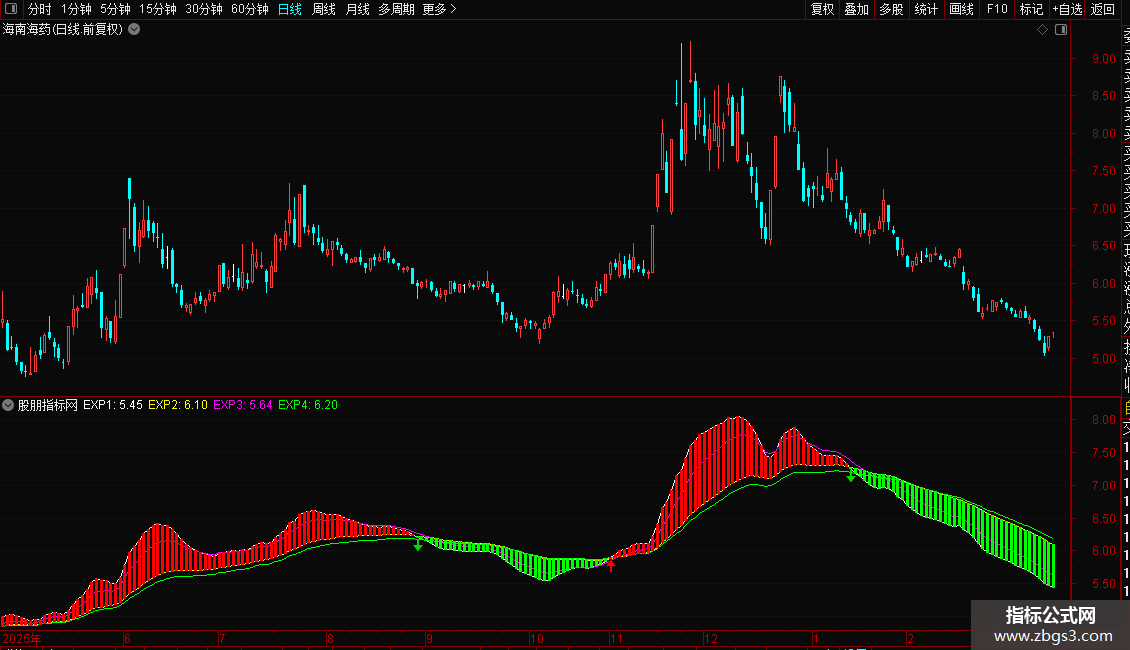Open the 多周期 multi-period view
This screenshot has width=1130, height=650.
click(396, 9)
